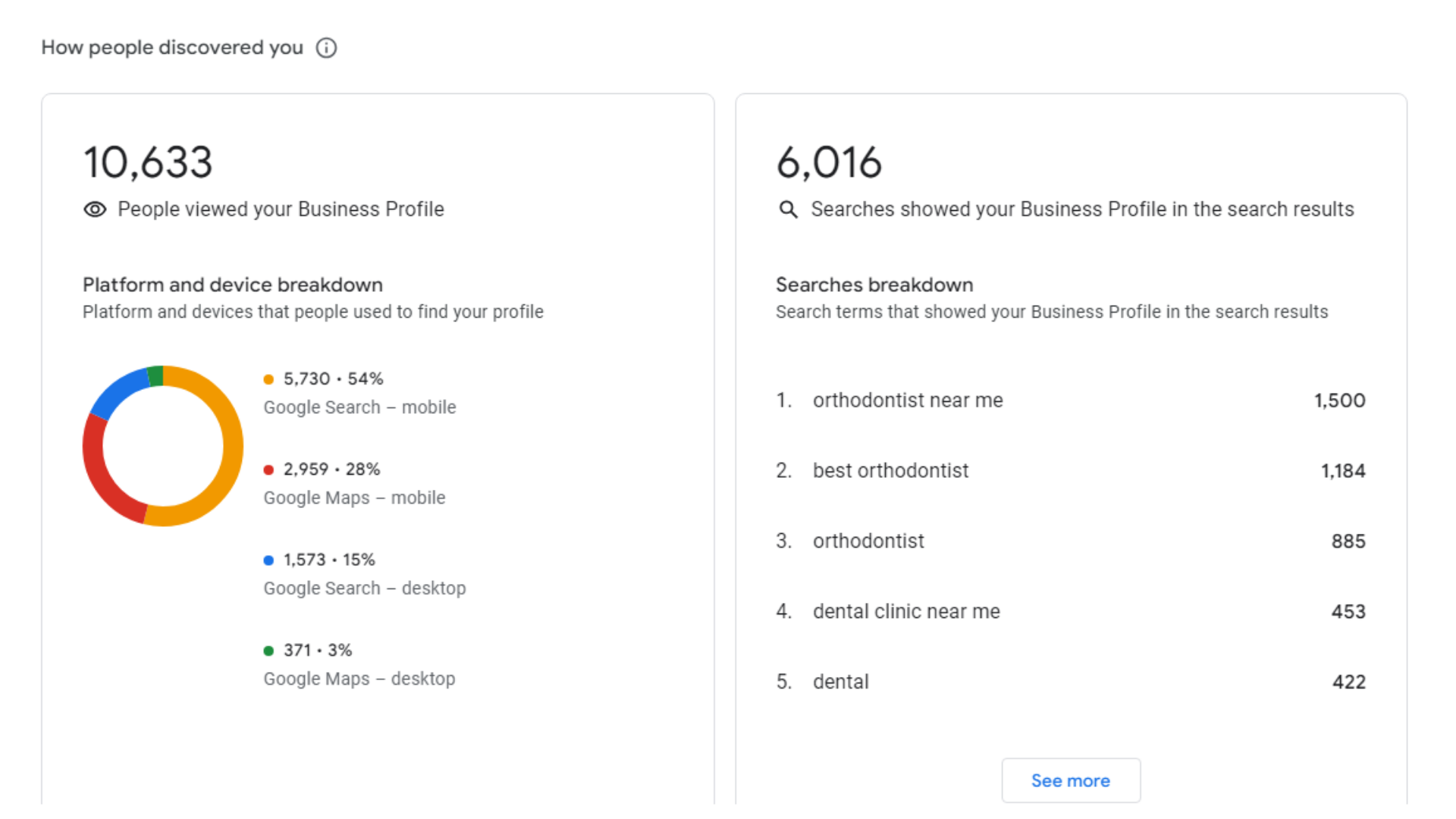Viewport: 1456px width, 819px height.
Task: Click the 6,016 searches total
Action: click(x=829, y=162)
